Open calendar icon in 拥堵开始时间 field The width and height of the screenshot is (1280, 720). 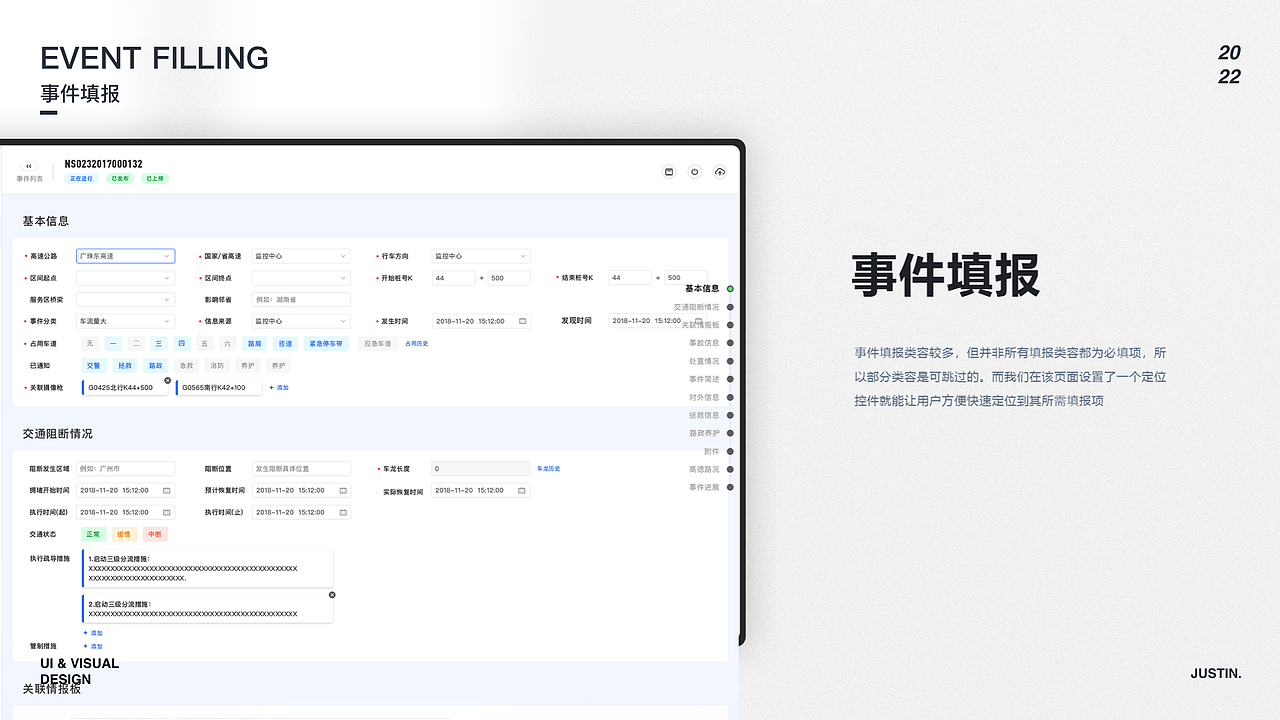click(x=166, y=490)
